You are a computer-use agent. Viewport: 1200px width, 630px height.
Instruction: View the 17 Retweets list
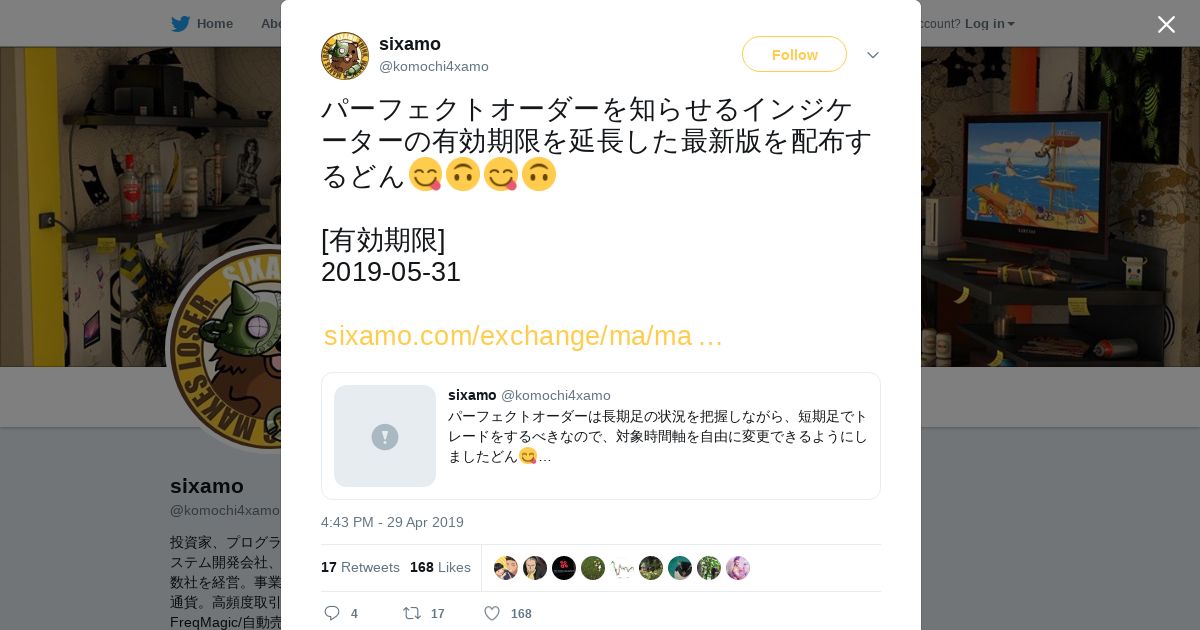coord(360,567)
